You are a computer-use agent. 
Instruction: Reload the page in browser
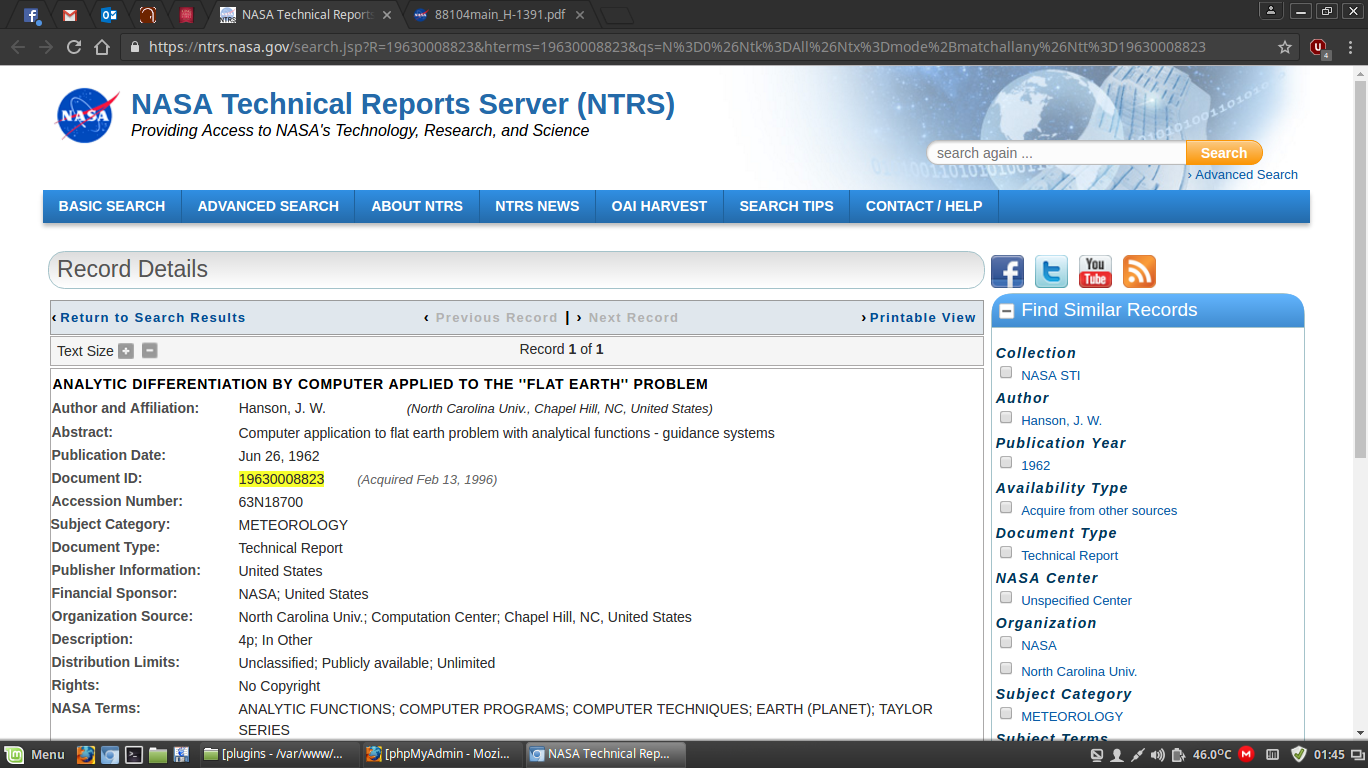[x=74, y=47]
